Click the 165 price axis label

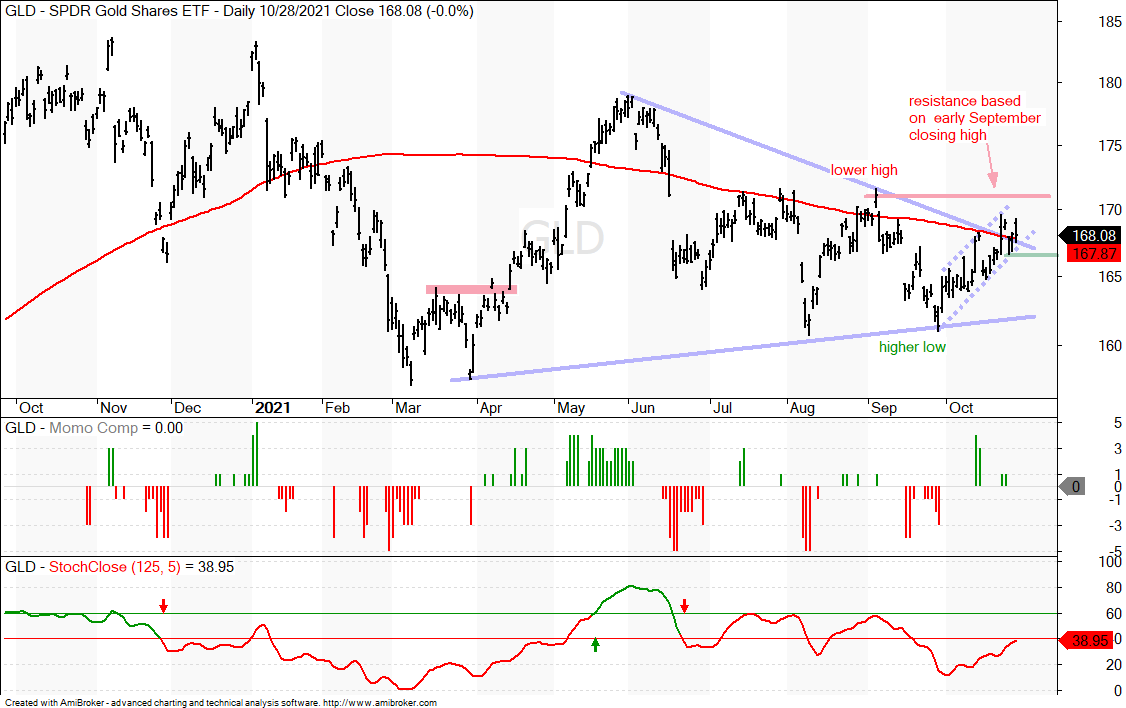[x=1109, y=276]
